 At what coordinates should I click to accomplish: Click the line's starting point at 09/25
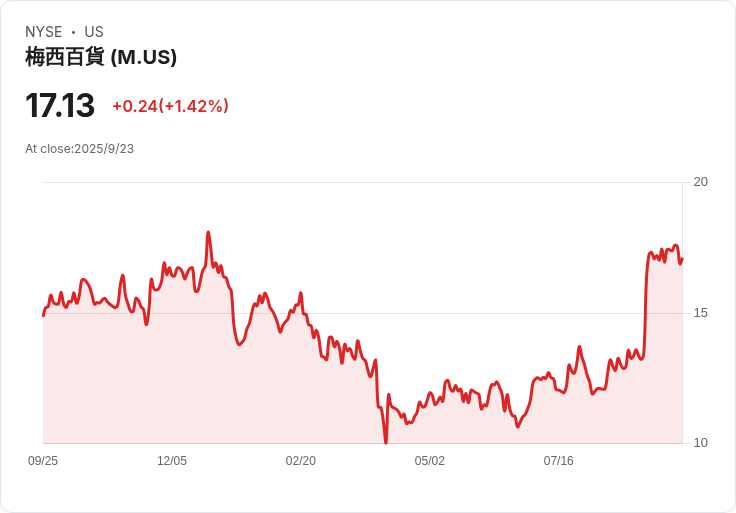[x=44, y=315]
